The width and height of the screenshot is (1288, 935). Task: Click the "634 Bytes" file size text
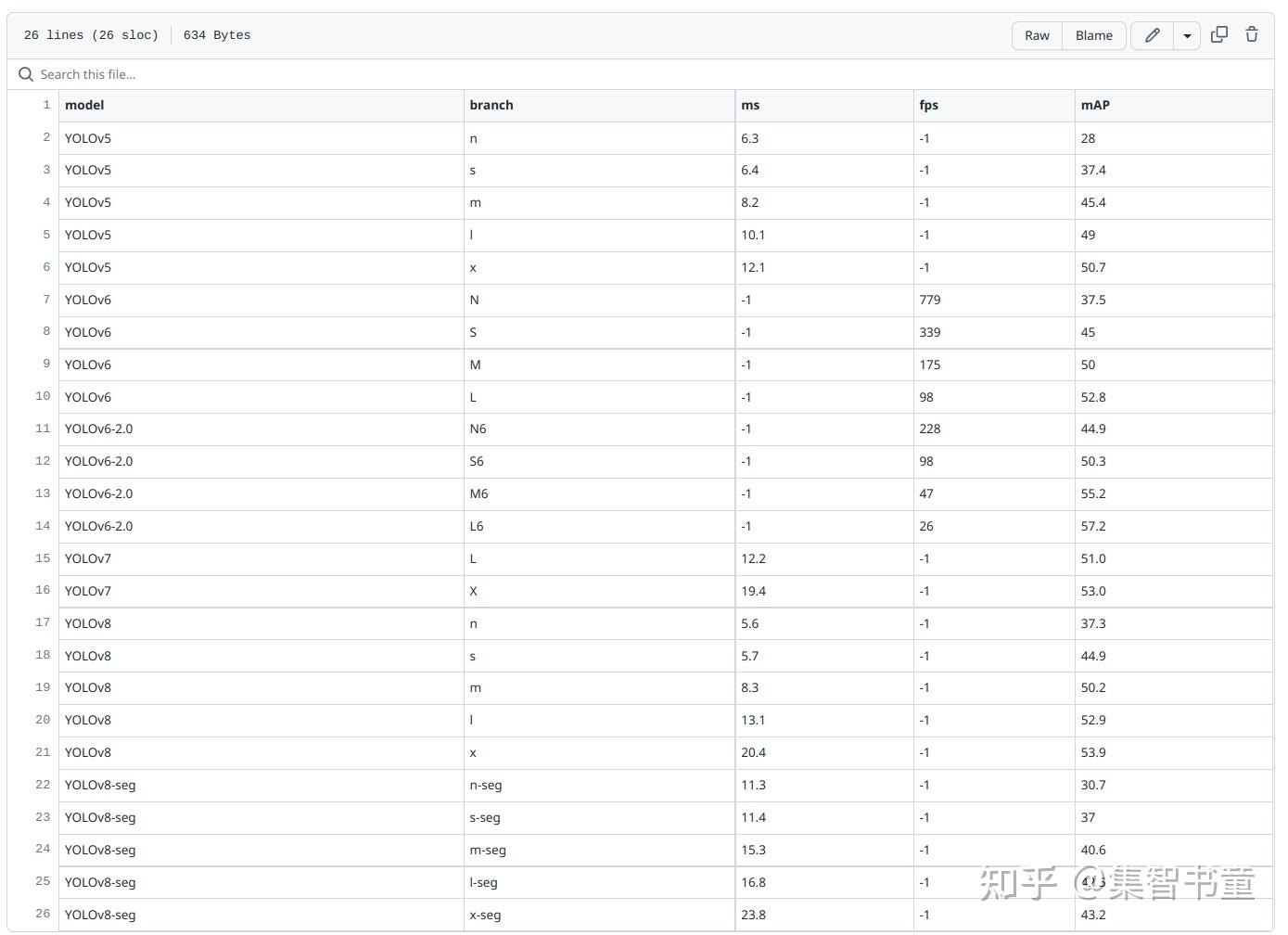tap(217, 35)
